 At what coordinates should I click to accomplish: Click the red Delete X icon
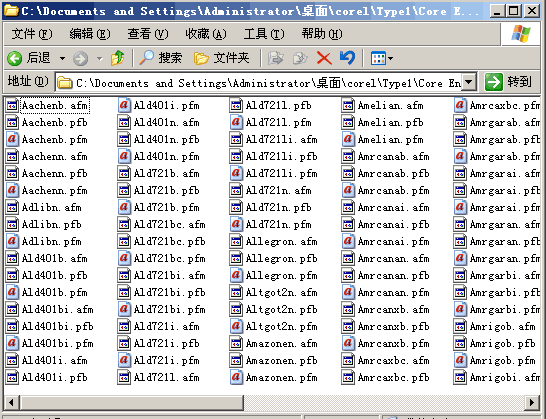[x=324, y=58]
